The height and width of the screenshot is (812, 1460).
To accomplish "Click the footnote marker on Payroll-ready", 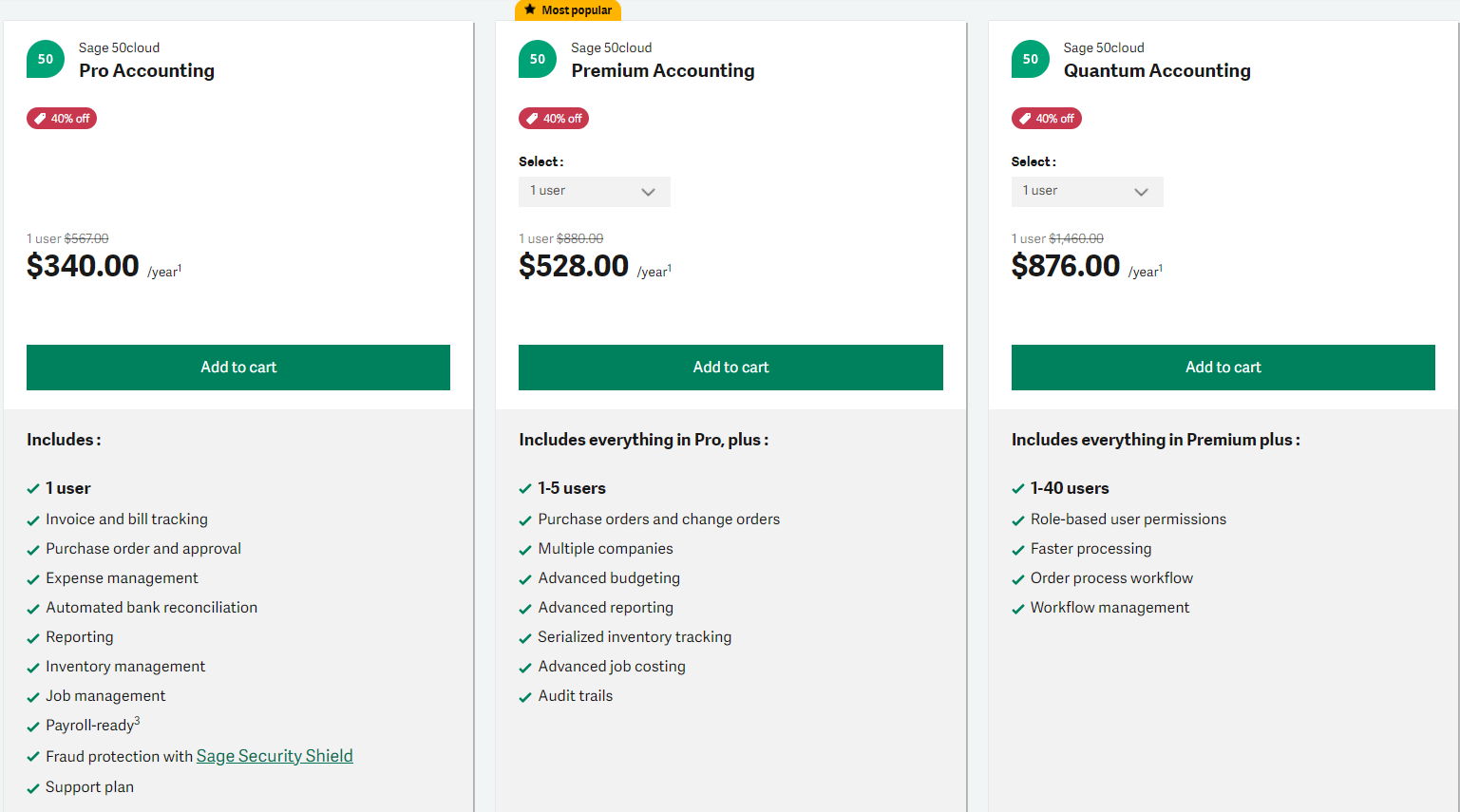I will click(x=137, y=721).
